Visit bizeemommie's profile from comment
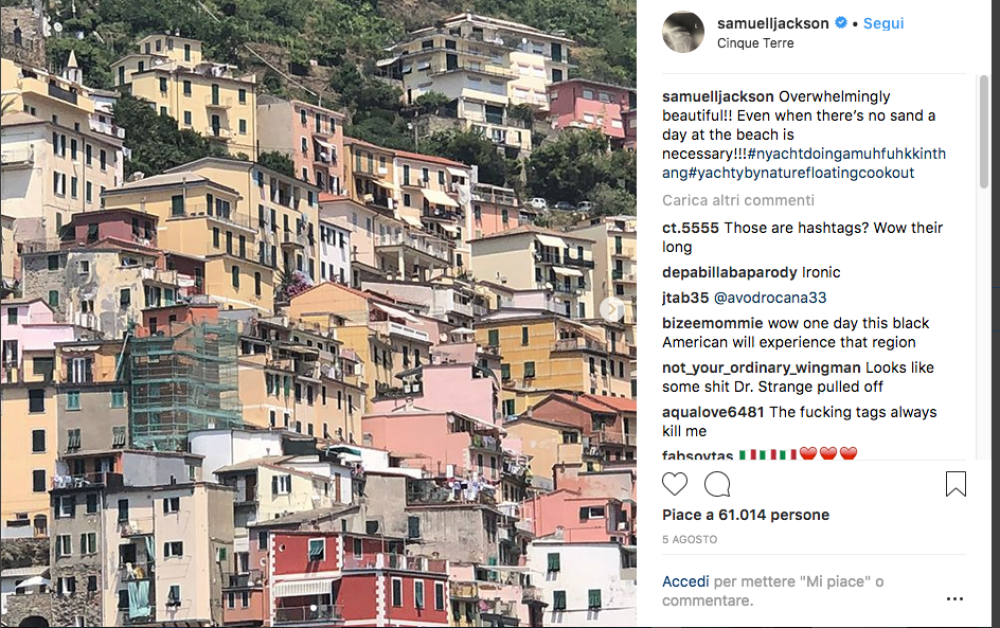 712,323
